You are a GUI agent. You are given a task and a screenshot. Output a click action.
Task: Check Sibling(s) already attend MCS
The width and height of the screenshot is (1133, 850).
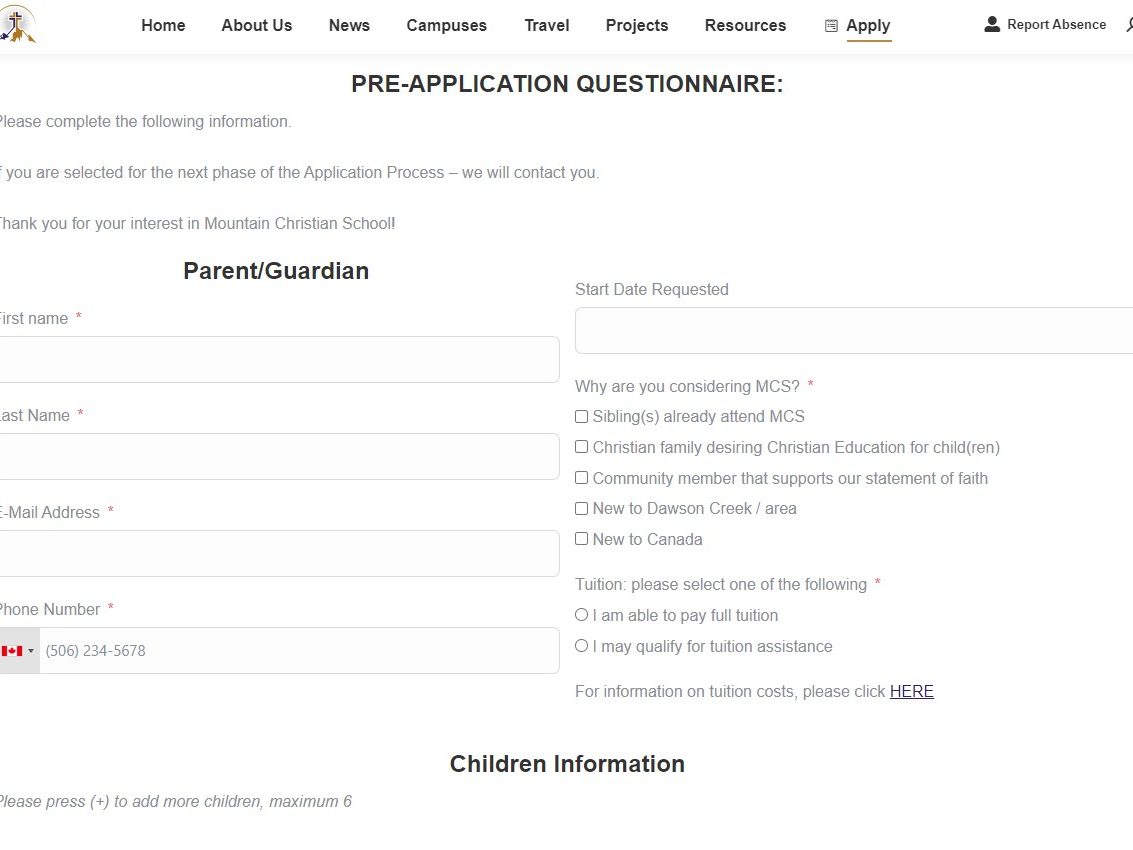pyautogui.click(x=582, y=417)
